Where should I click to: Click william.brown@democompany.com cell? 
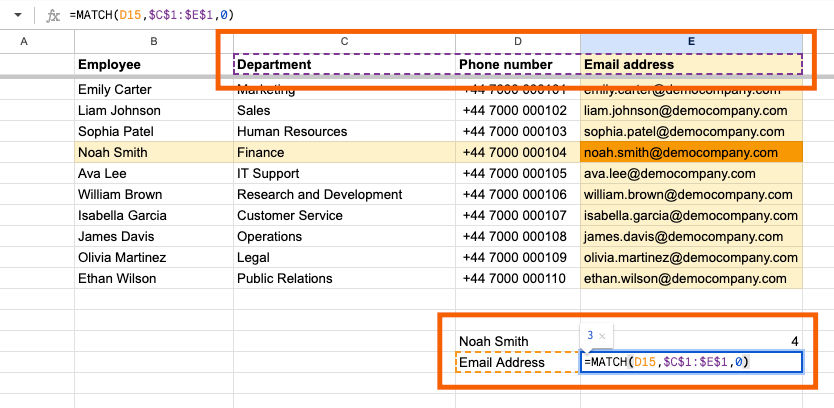(x=691, y=194)
